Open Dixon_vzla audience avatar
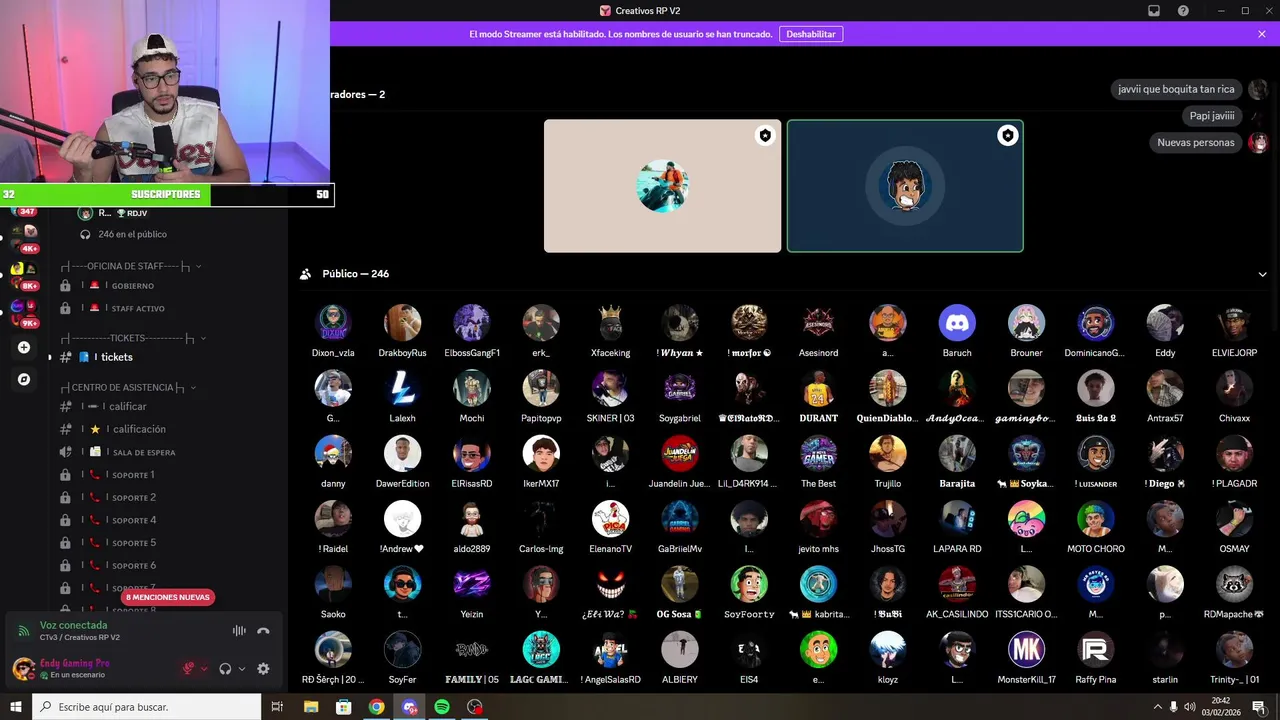 click(x=333, y=323)
